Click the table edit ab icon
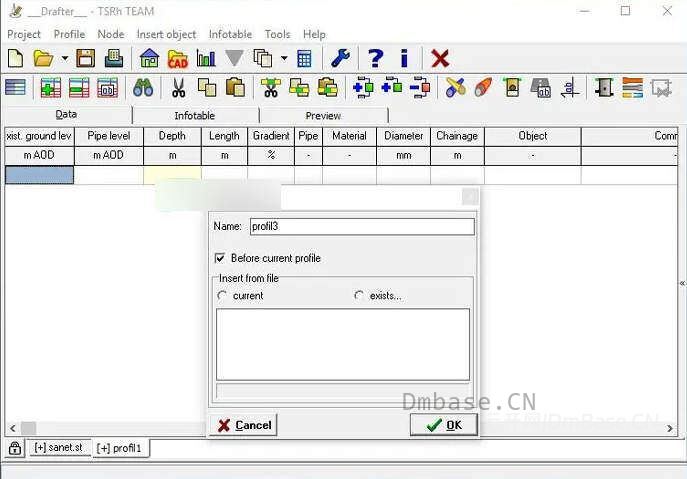 (x=107, y=87)
